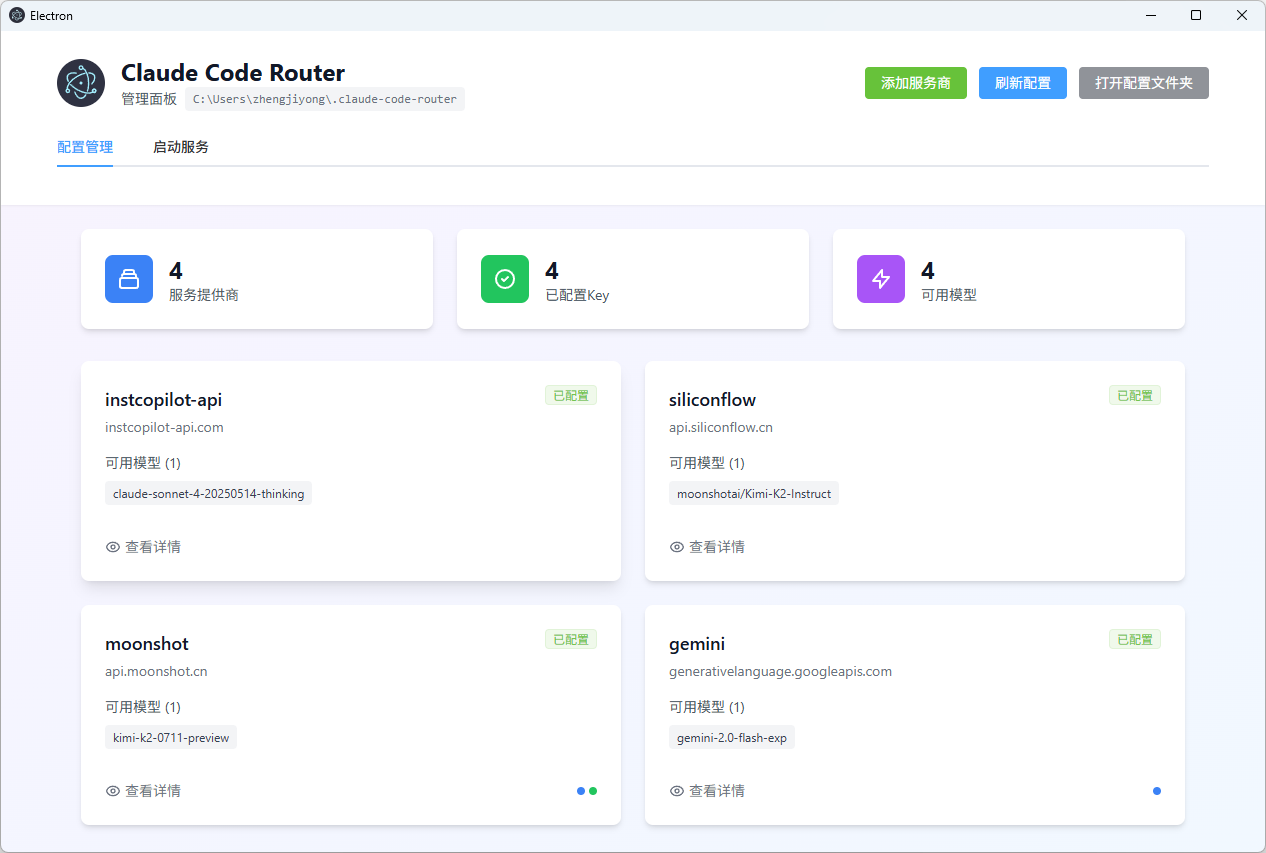1266x853 pixels.
Task: Click 已配置 badge on instcopilot-api card
Action: 571,395
